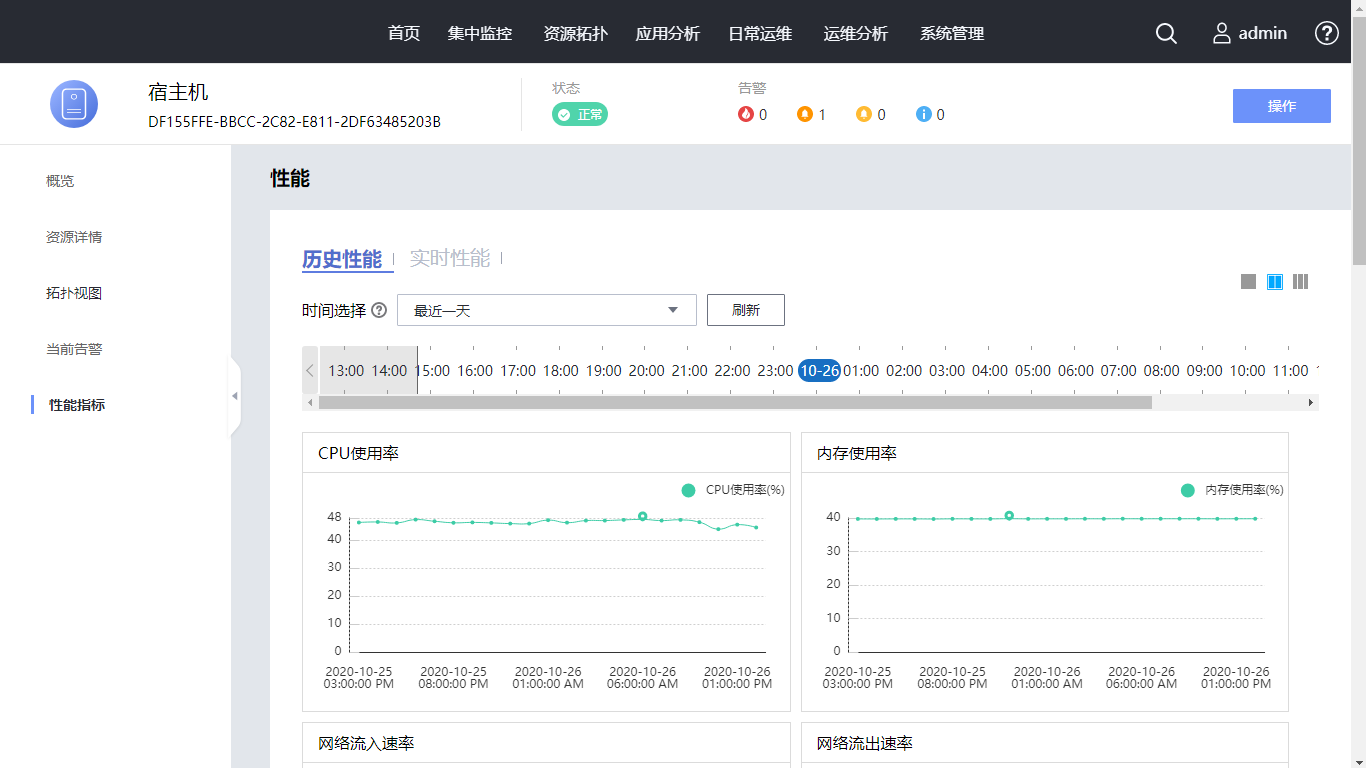Viewport: 1366px width, 768px height.
Task: Open 集中监控 in the top menu
Action: coord(480,33)
